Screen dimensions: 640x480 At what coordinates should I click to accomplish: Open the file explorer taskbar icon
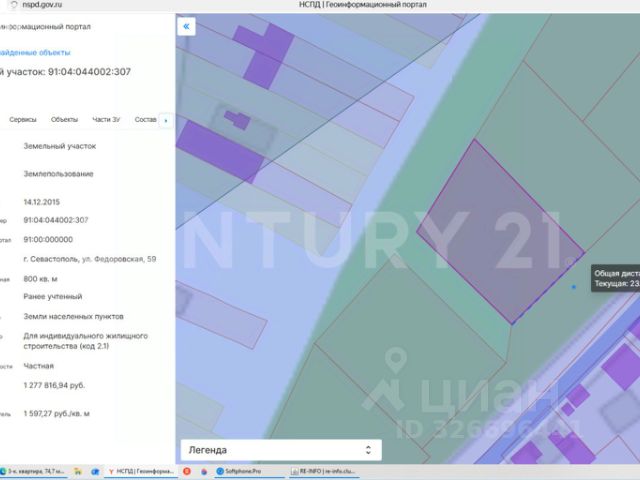tap(78, 471)
